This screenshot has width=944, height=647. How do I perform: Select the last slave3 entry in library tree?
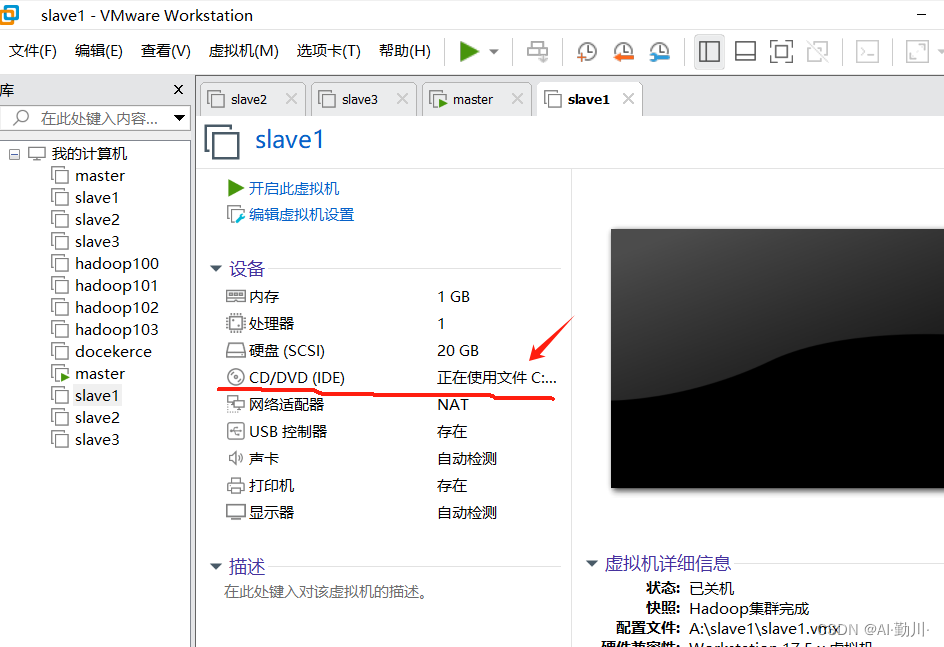[97, 440]
